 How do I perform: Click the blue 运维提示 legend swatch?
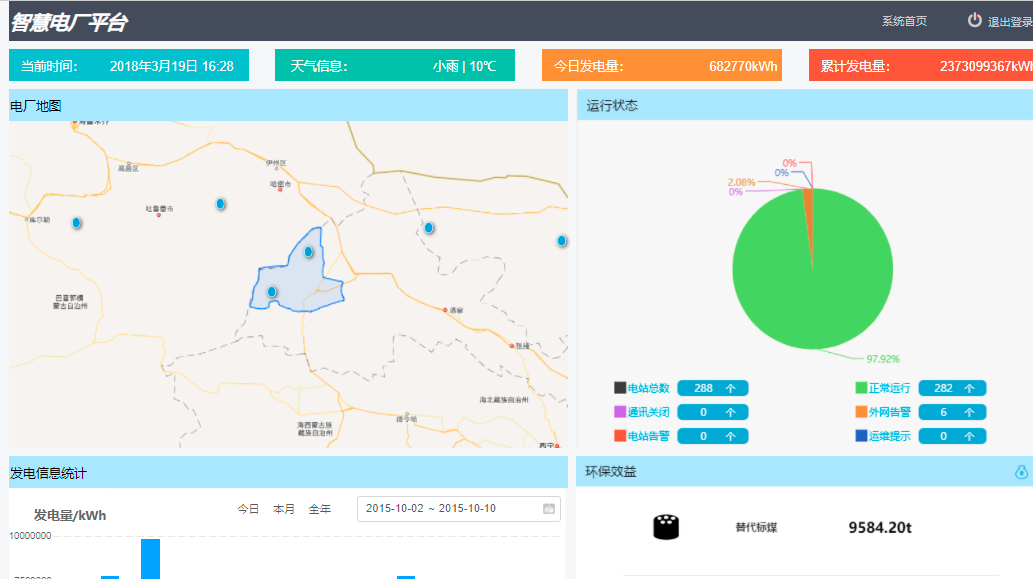point(861,435)
